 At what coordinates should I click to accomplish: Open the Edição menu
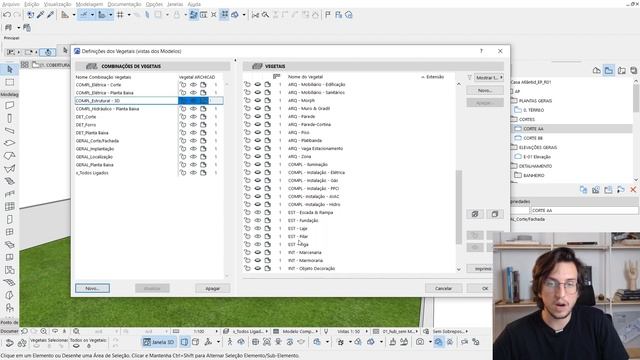coord(31,4)
